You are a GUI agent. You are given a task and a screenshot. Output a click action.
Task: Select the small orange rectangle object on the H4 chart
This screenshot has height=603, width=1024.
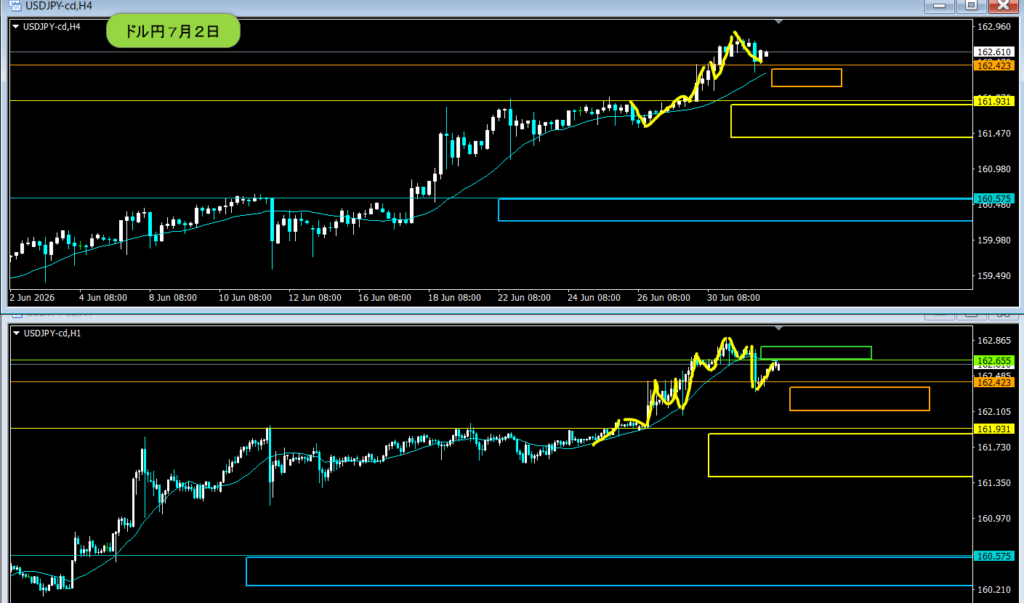click(x=807, y=78)
